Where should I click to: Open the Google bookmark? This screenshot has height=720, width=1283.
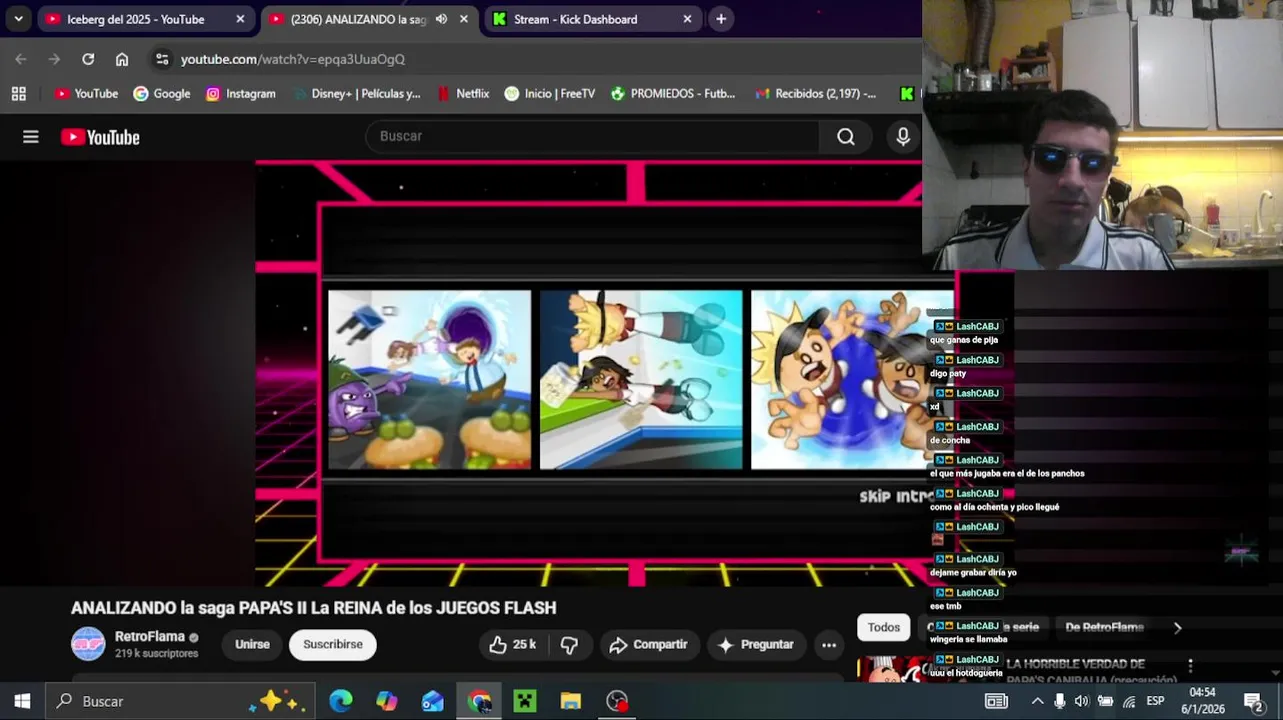(x=161, y=93)
